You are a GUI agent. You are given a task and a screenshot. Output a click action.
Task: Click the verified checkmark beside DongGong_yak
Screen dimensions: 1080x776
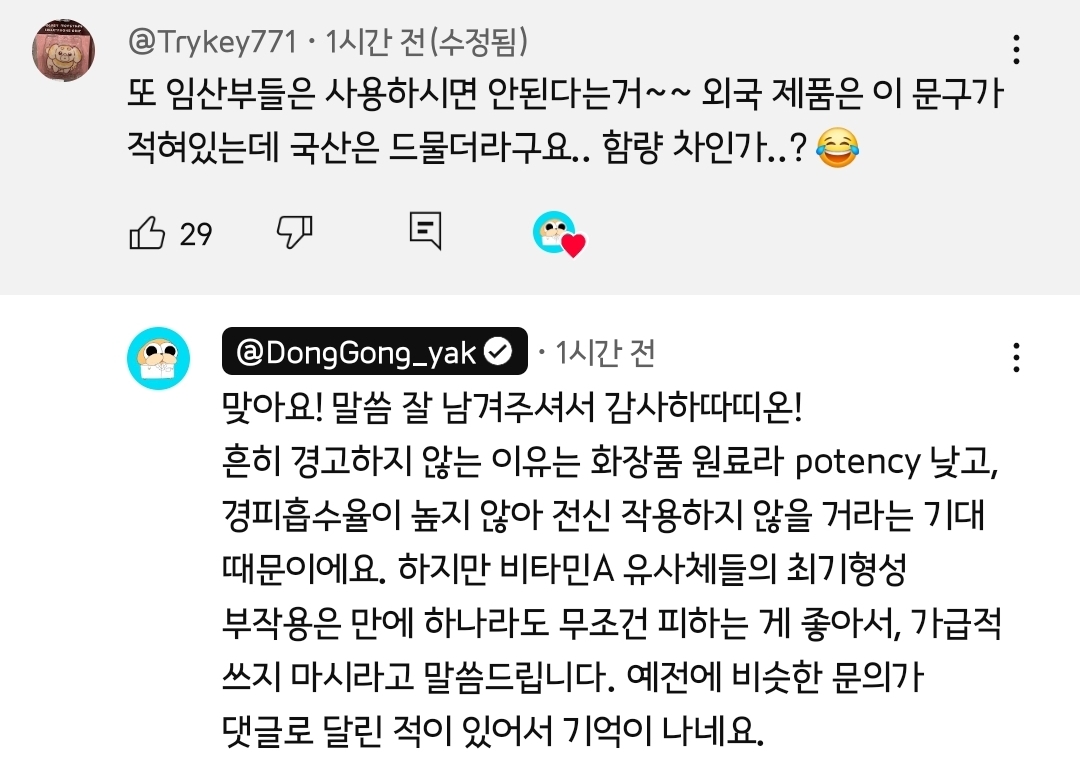pyautogui.click(x=499, y=352)
